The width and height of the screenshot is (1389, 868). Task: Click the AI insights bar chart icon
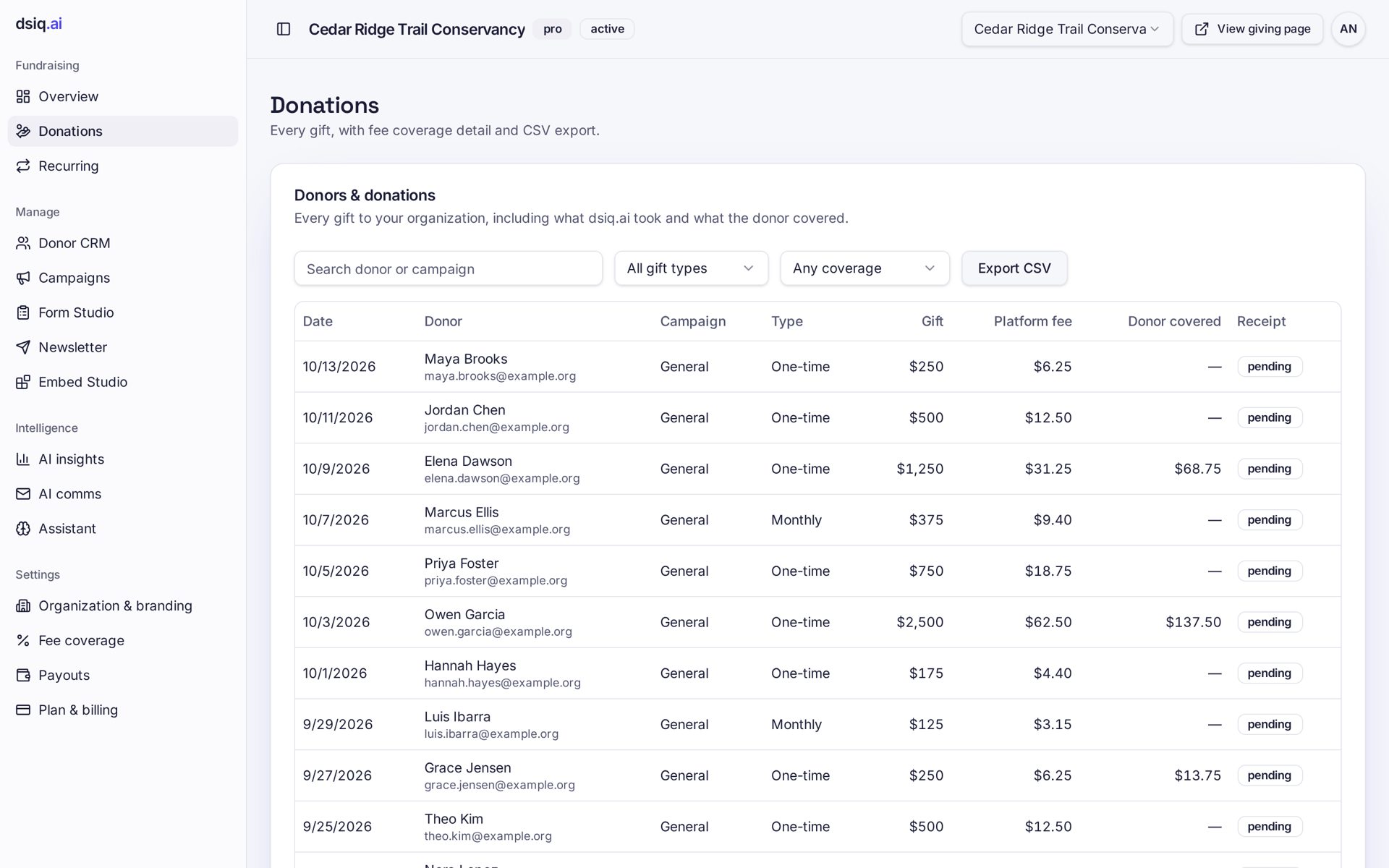tap(23, 459)
